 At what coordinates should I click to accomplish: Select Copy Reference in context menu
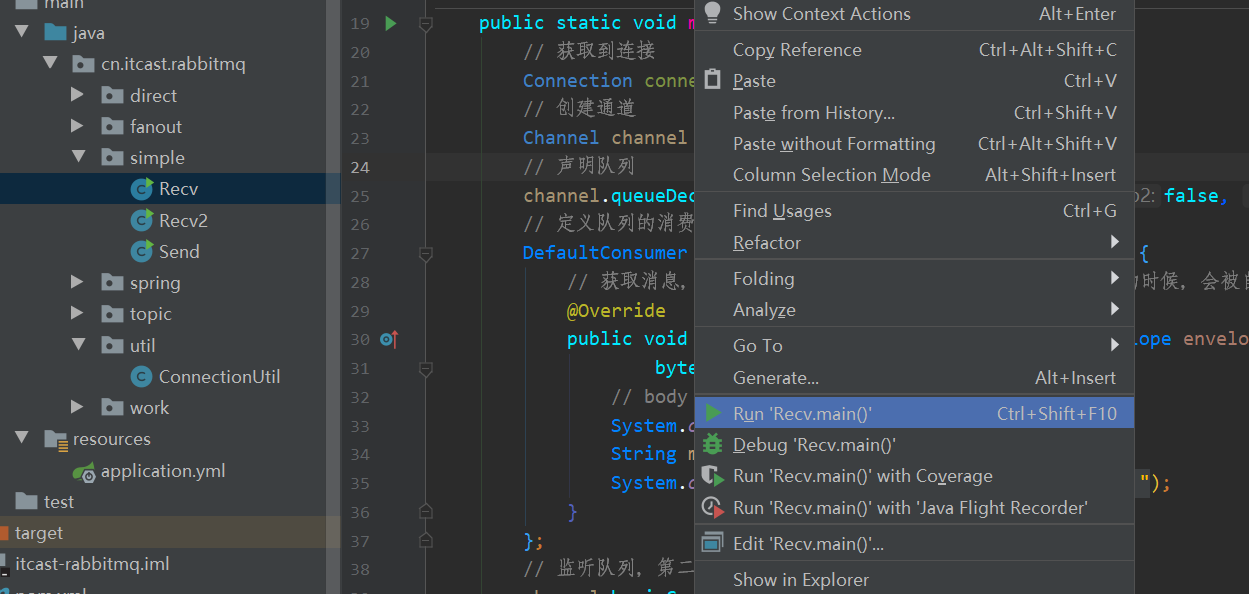[914, 50]
